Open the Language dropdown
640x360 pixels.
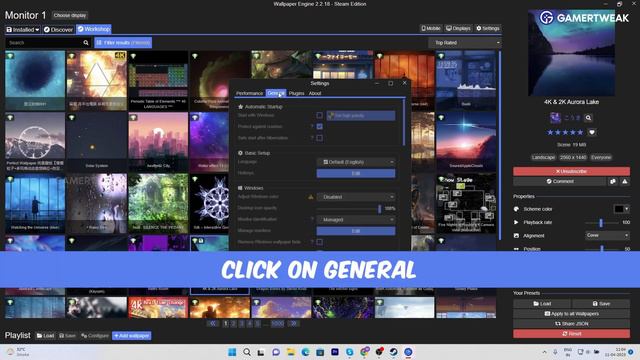click(356, 162)
